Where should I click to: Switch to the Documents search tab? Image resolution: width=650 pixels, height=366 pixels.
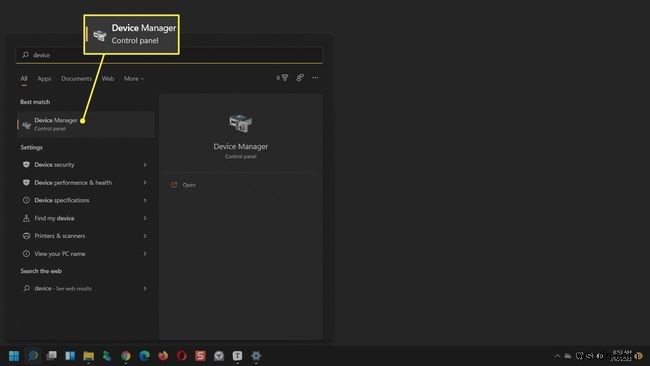76,78
